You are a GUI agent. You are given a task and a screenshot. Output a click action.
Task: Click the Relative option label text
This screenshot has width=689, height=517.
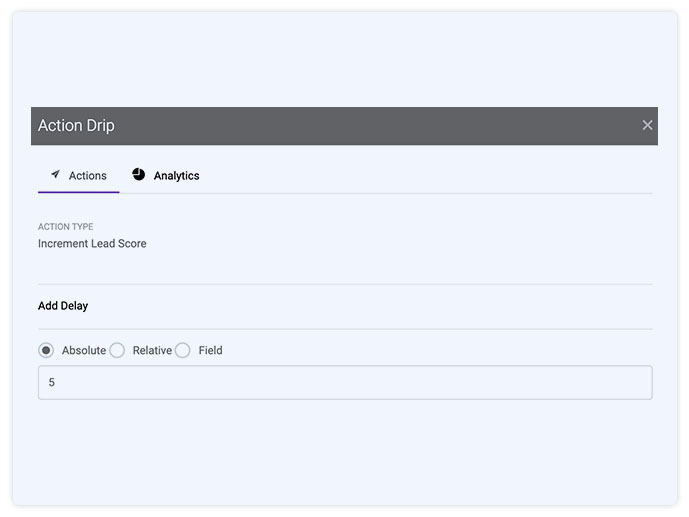point(152,351)
